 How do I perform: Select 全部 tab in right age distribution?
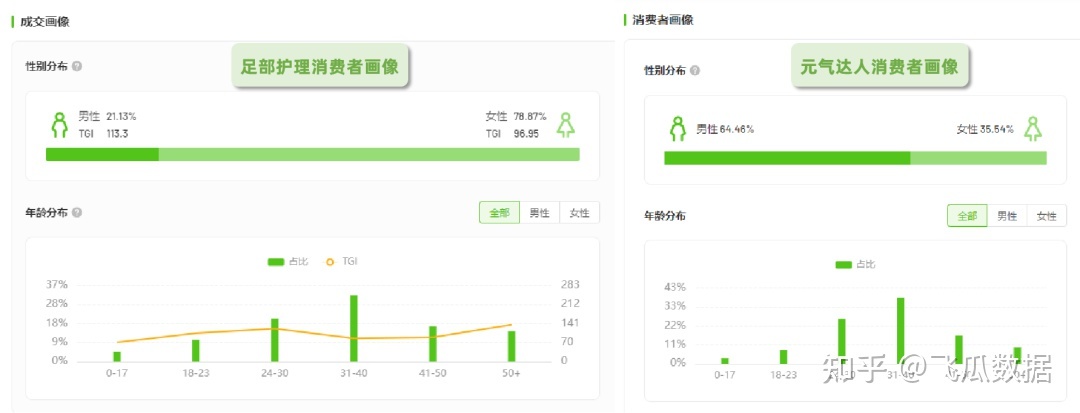pos(967,216)
